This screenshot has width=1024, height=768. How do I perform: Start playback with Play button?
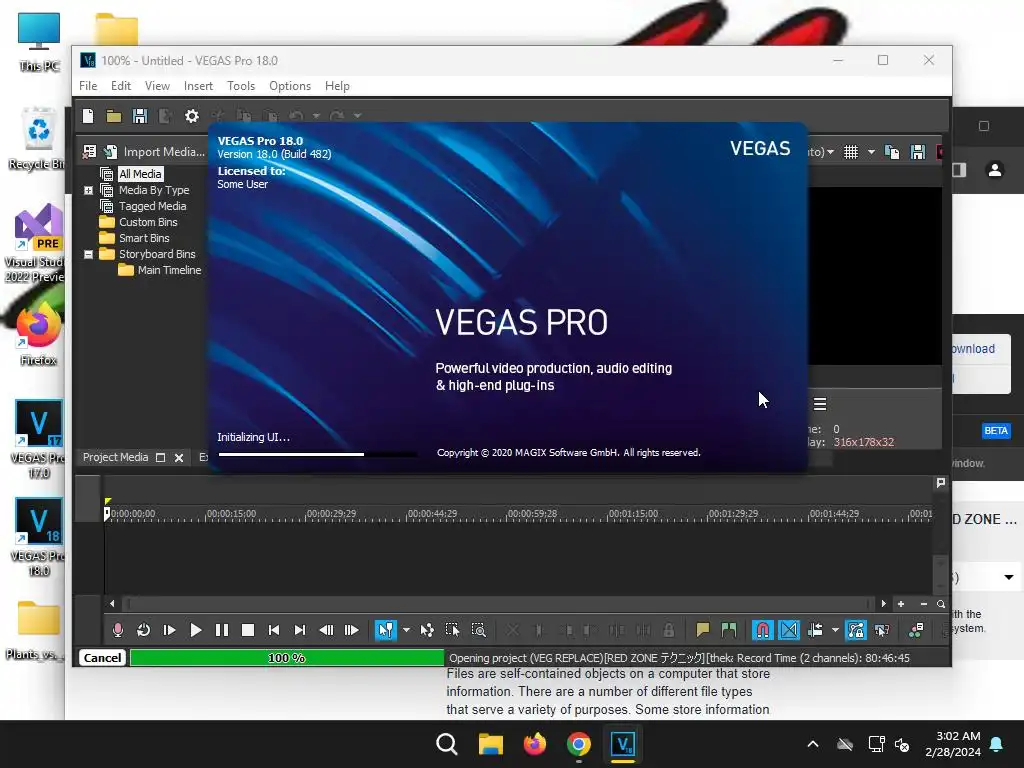[195, 630]
